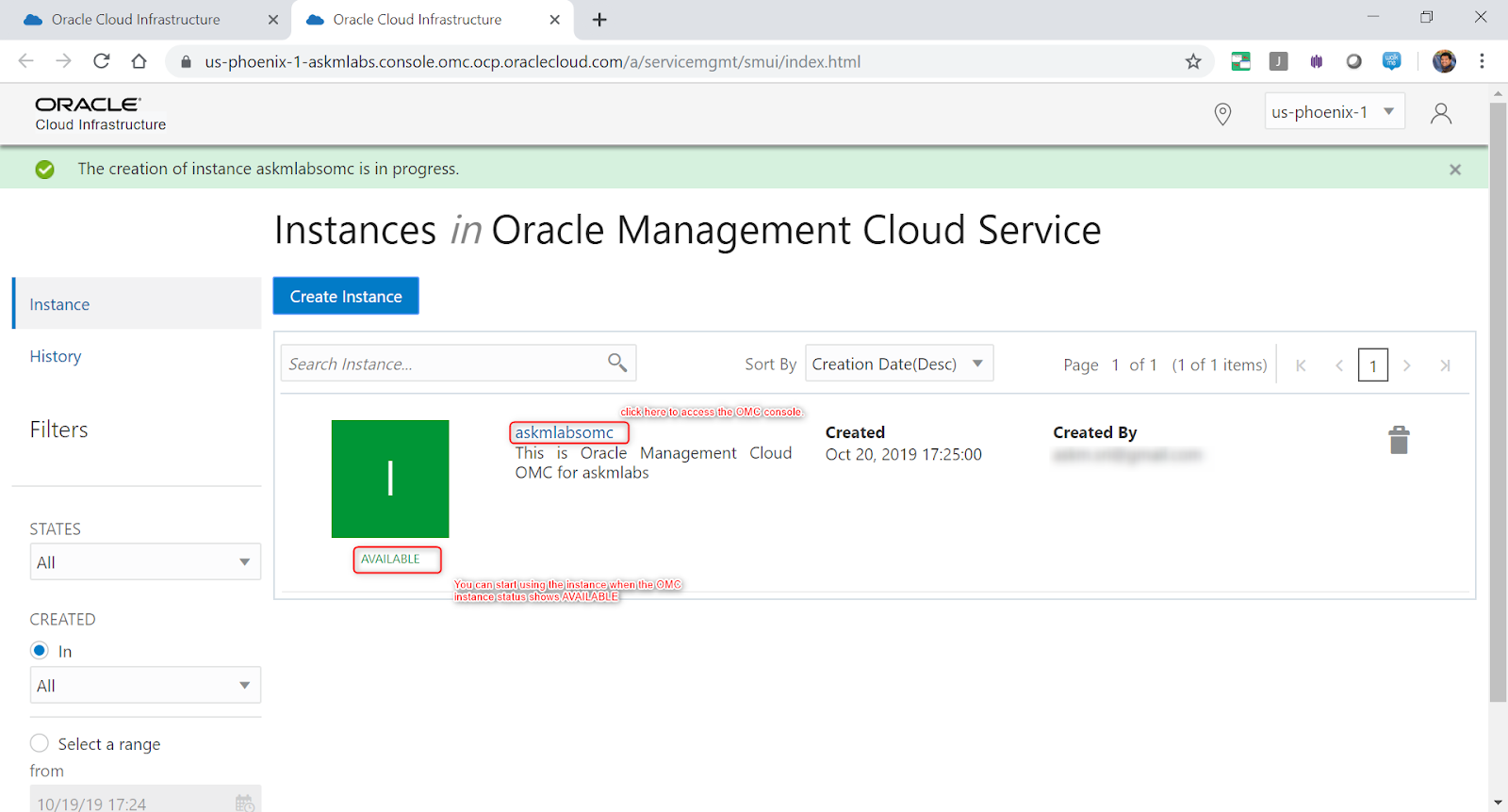The image size is (1508, 812).
Task: Click the Oracle Cloud Infrastructure logo
Action: pos(100,113)
